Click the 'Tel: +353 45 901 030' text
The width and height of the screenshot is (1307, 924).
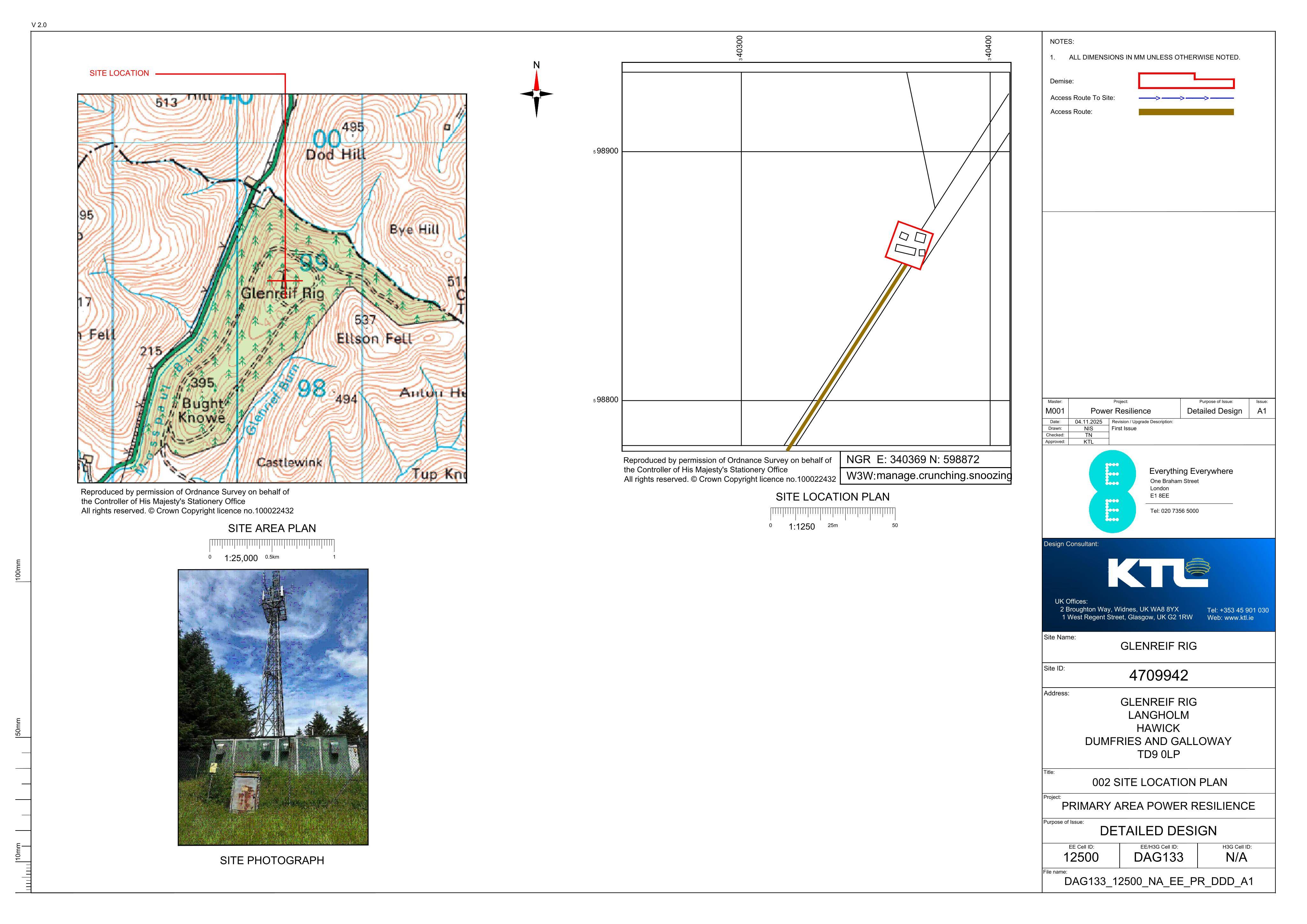click(x=1237, y=610)
